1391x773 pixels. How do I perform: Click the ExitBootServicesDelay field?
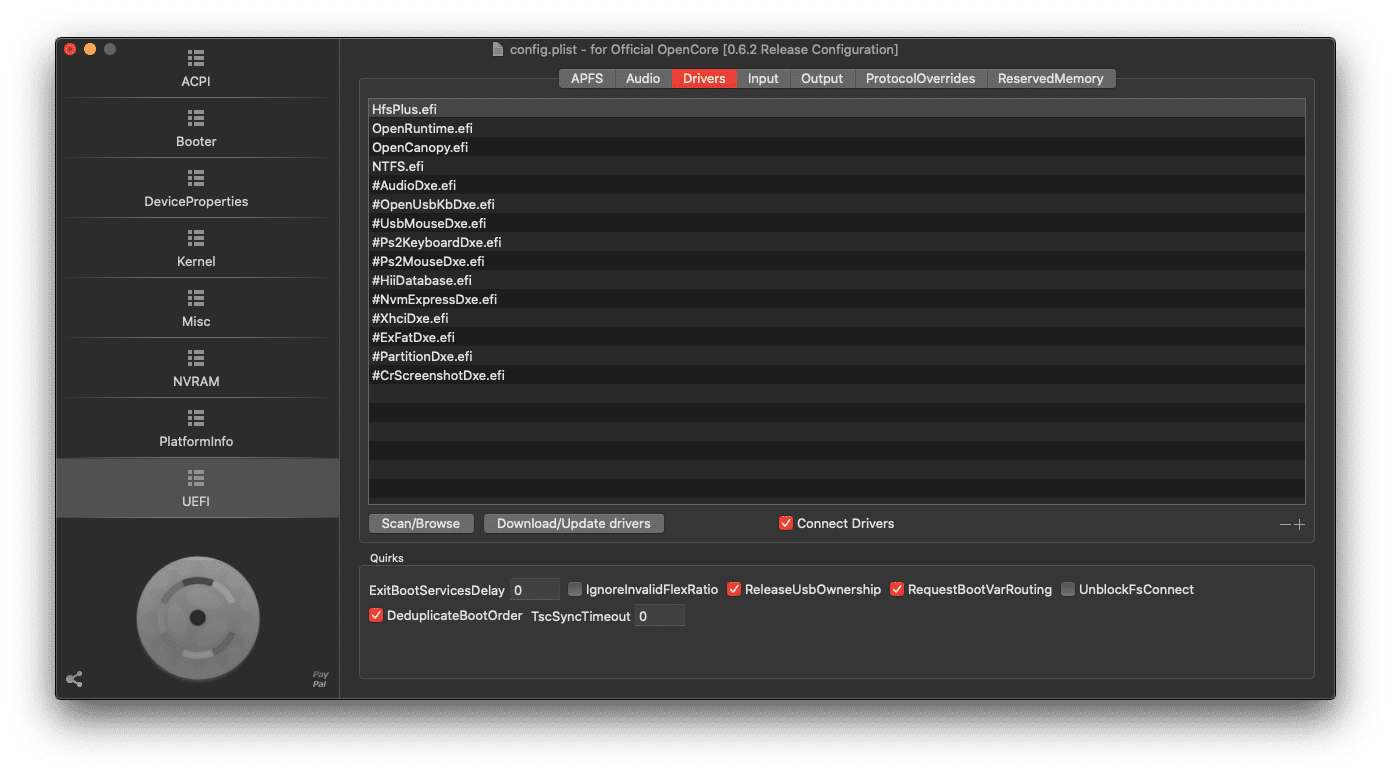coord(535,590)
